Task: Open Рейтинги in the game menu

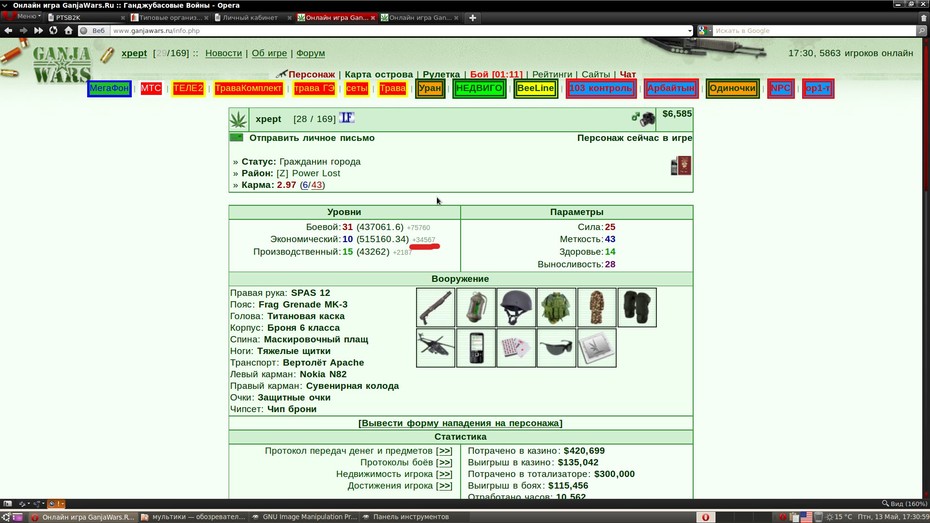Action: pyautogui.click(x=552, y=74)
